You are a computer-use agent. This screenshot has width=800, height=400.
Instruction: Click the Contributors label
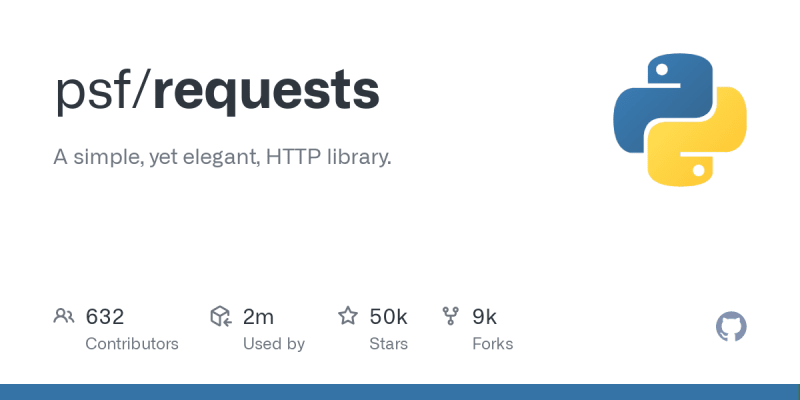[132, 344]
